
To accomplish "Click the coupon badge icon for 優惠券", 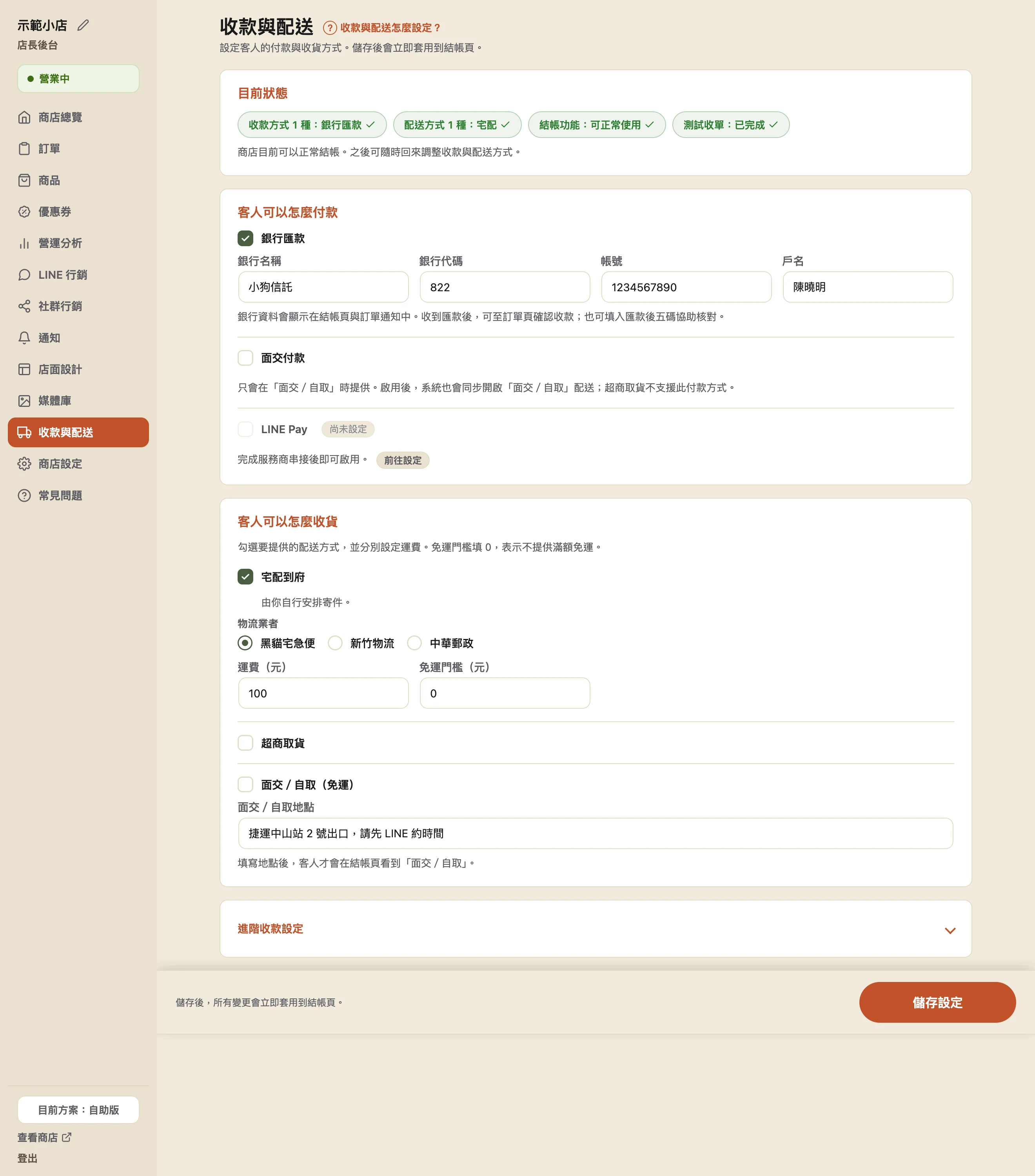I will (24, 212).
